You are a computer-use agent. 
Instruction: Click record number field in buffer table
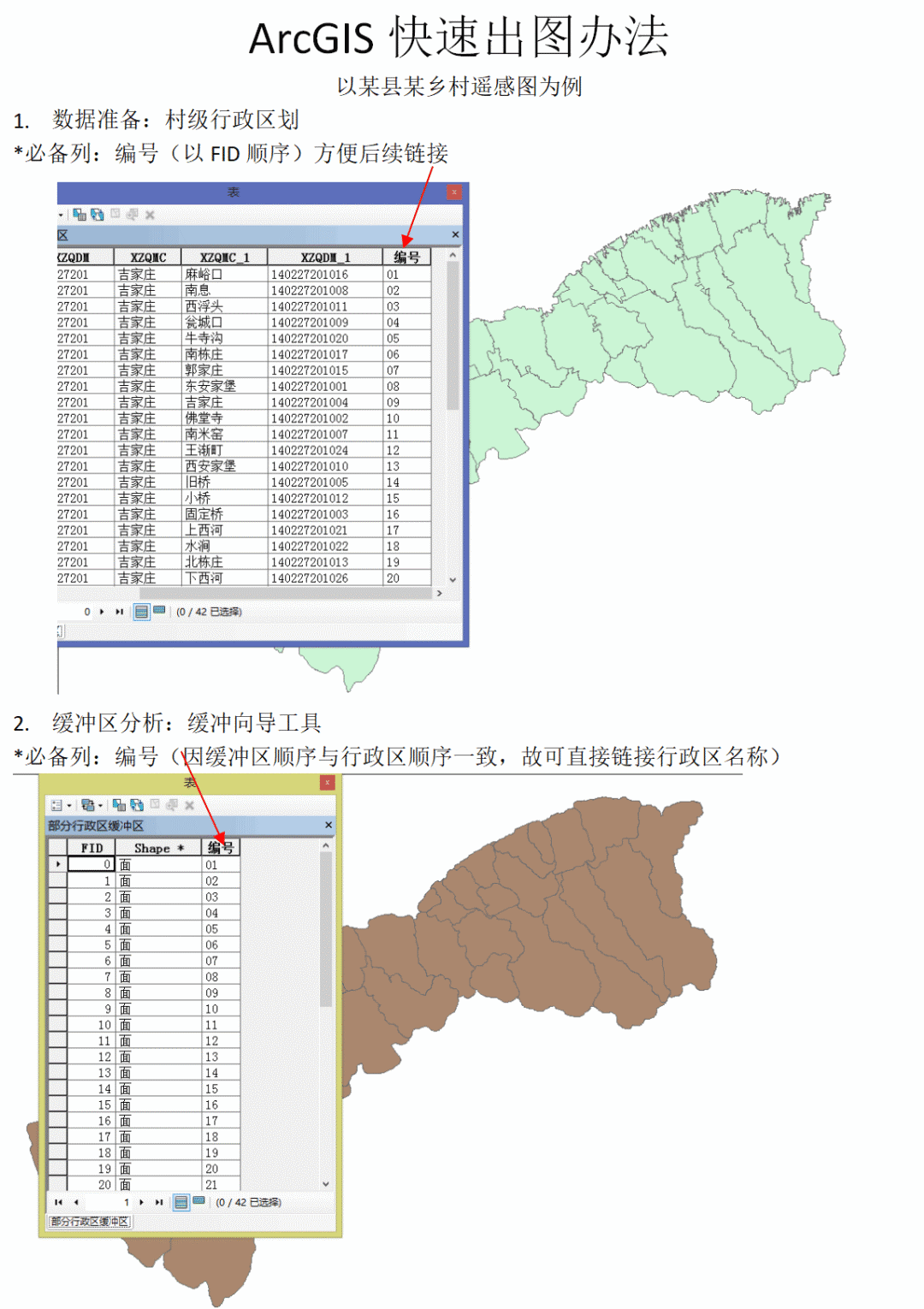tap(109, 1202)
